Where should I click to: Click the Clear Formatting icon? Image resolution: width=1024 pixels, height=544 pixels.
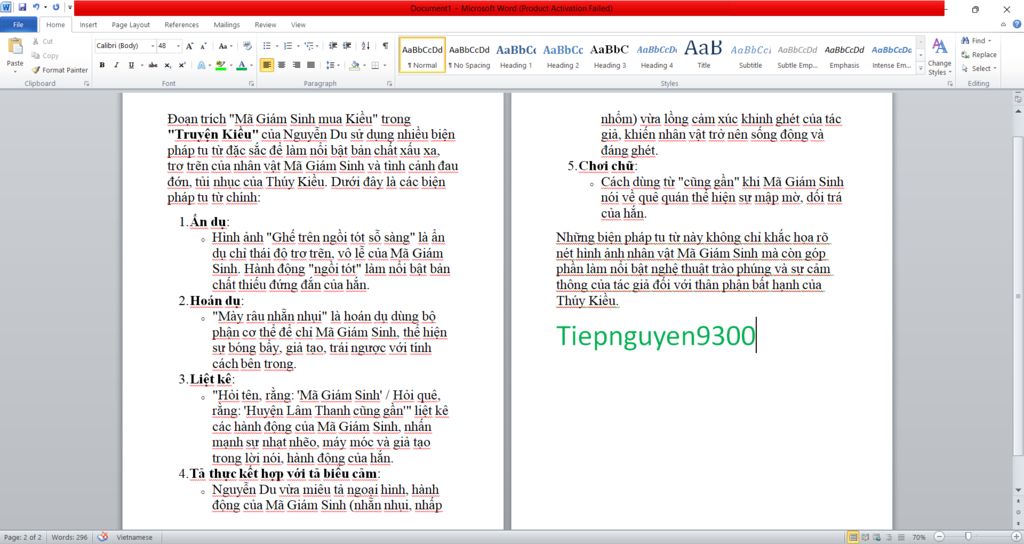247,46
